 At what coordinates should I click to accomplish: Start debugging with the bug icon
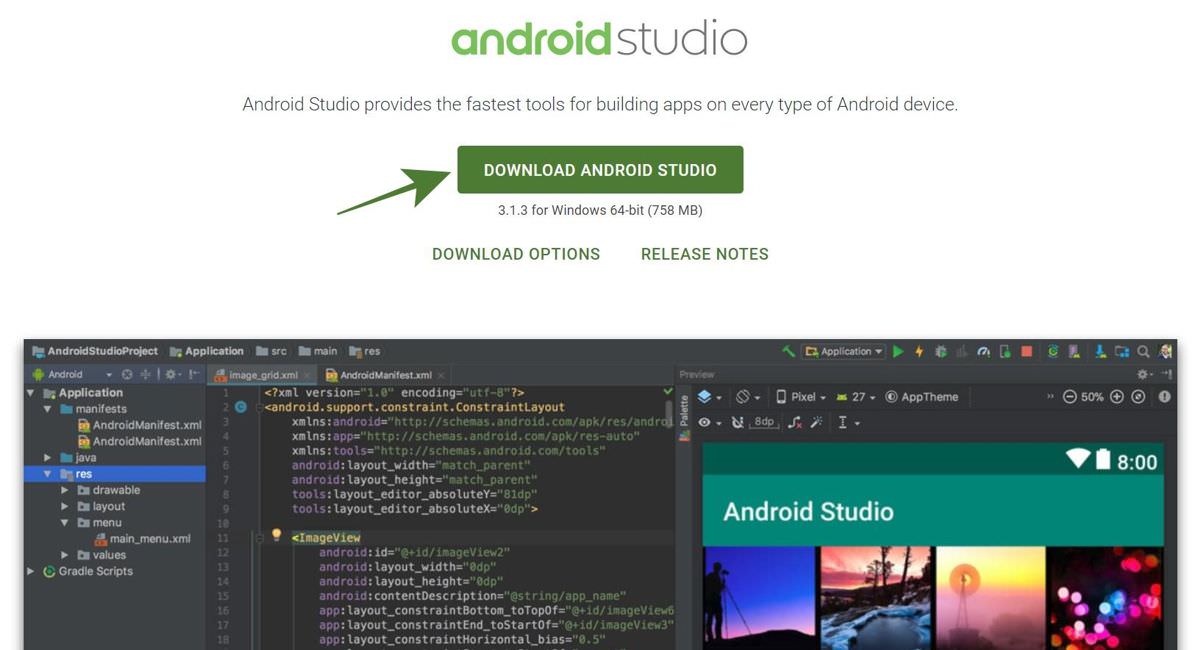pos(941,351)
